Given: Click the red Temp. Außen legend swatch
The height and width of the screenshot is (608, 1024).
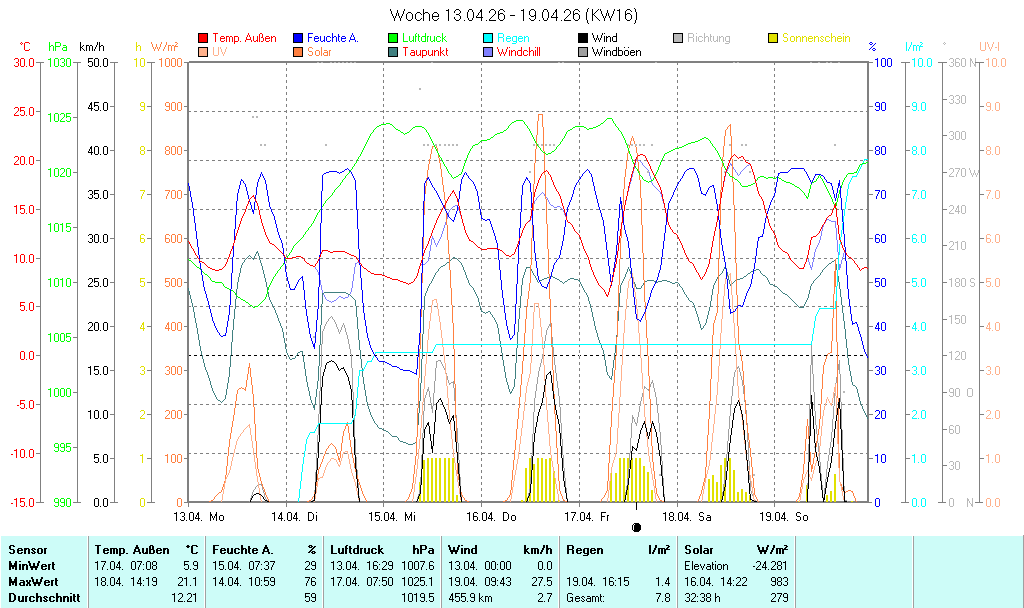Looking at the screenshot, I should click(x=205, y=38).
